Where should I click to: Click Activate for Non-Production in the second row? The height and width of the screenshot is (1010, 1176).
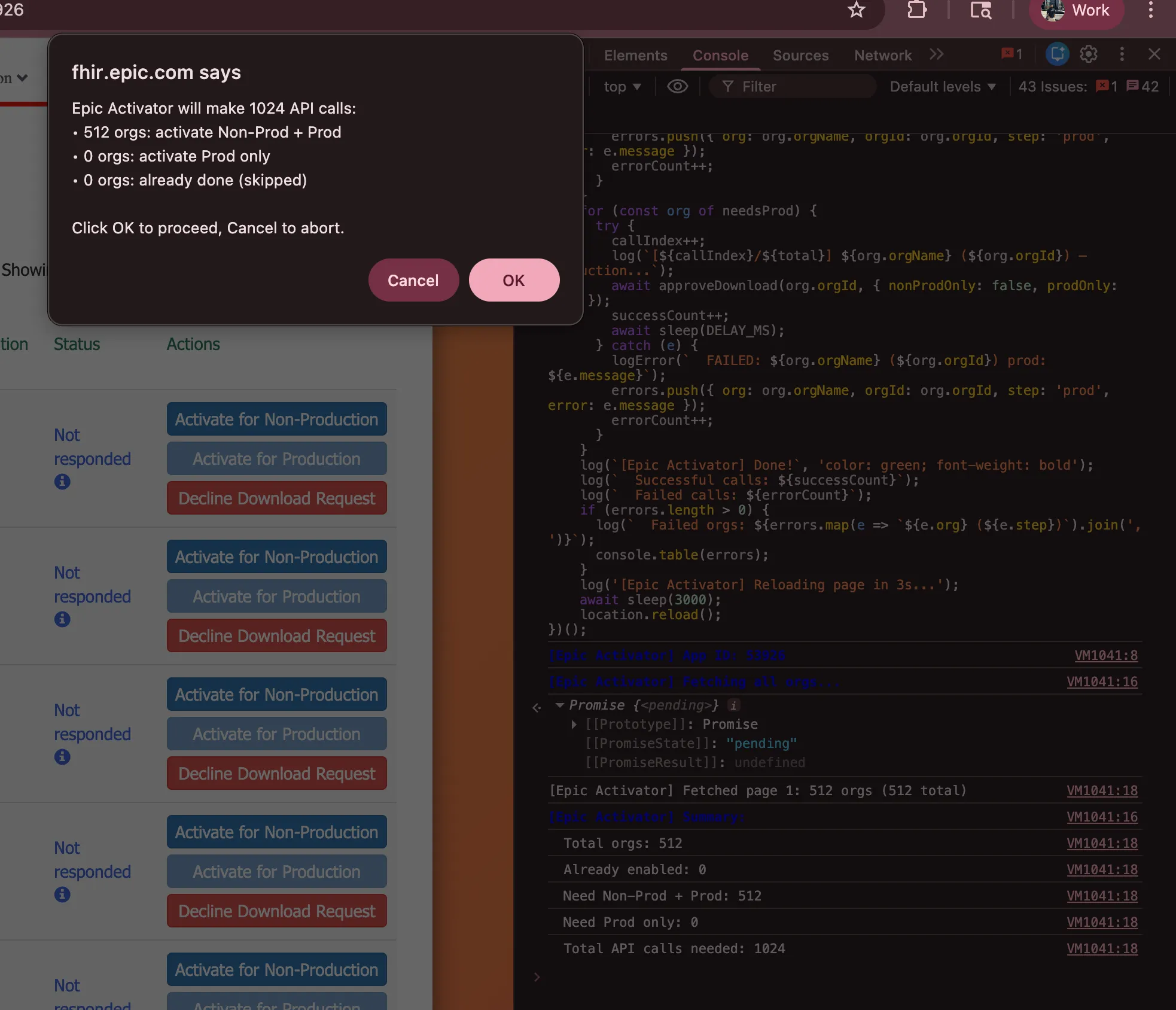click(x=276, y=556)
